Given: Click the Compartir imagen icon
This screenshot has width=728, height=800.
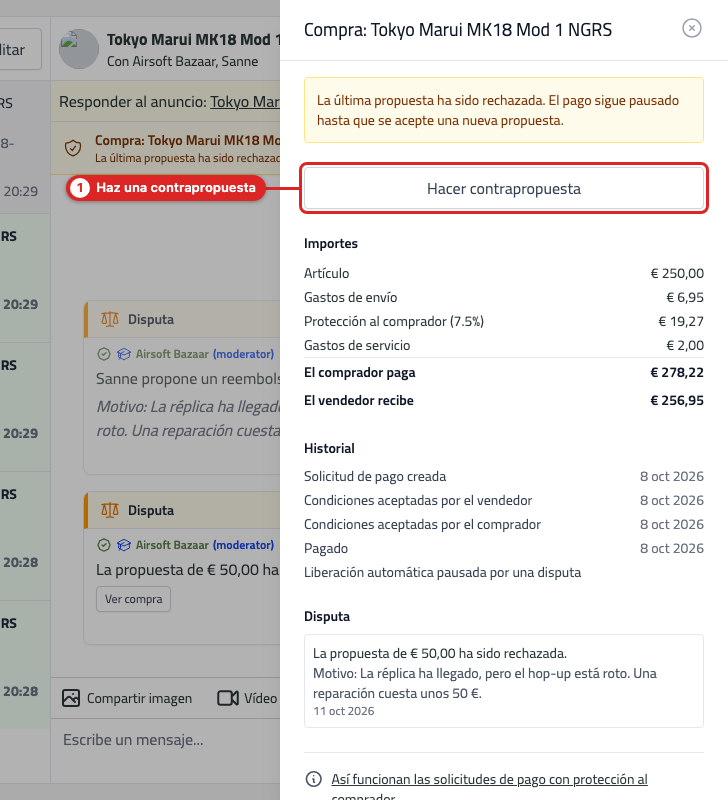Looking at the screenshot, I should tap(71, 698).
